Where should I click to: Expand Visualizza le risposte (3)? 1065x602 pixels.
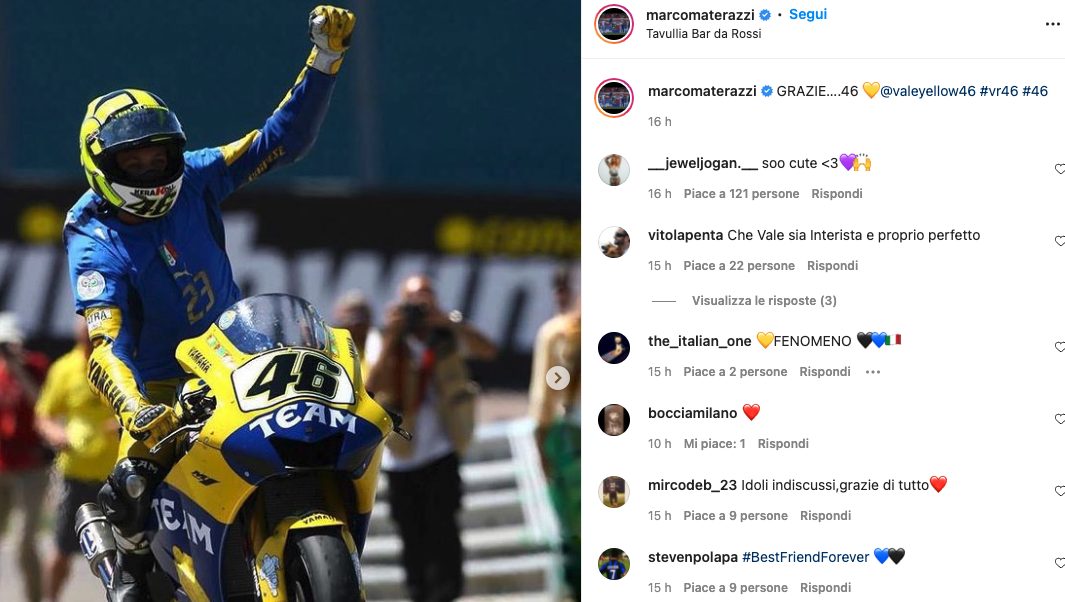pos(764,300)
